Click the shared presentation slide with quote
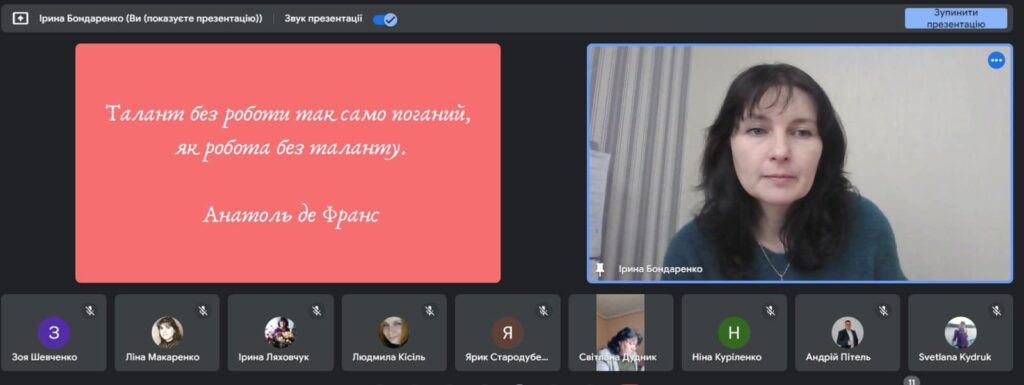This screenshot has width=1024, height=385. pyautogui.click(x=288, y=163)
